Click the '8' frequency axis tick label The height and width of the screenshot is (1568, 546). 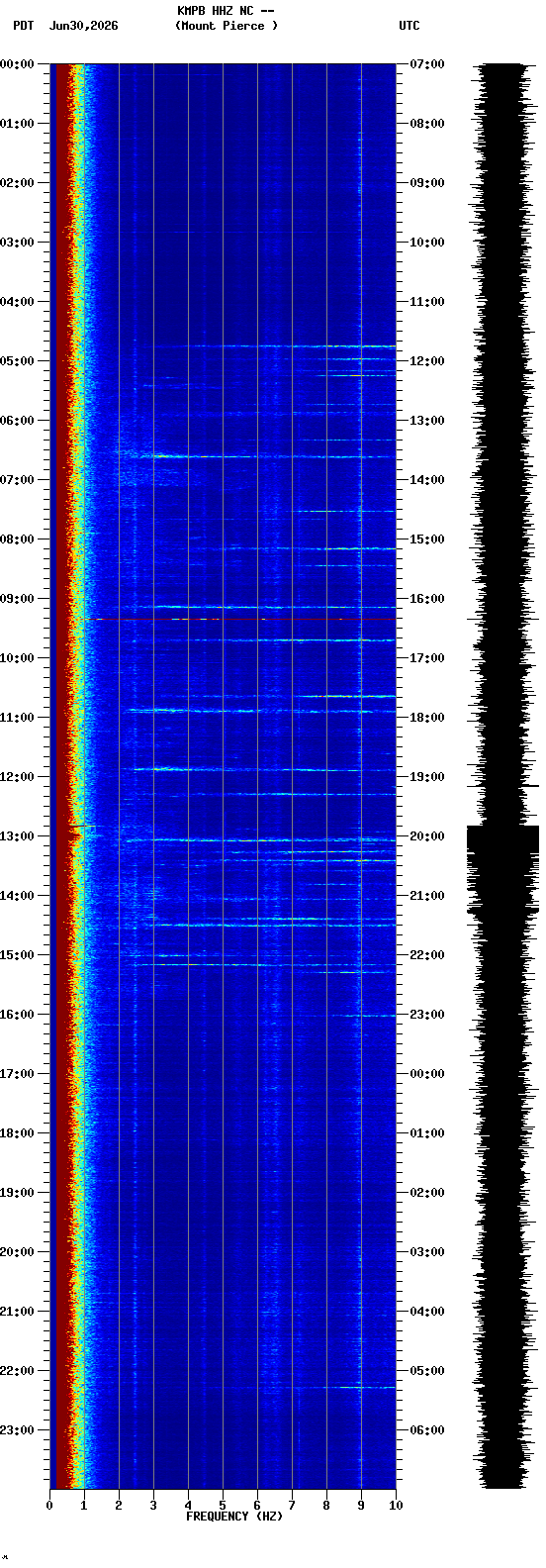click(326, 1506)
